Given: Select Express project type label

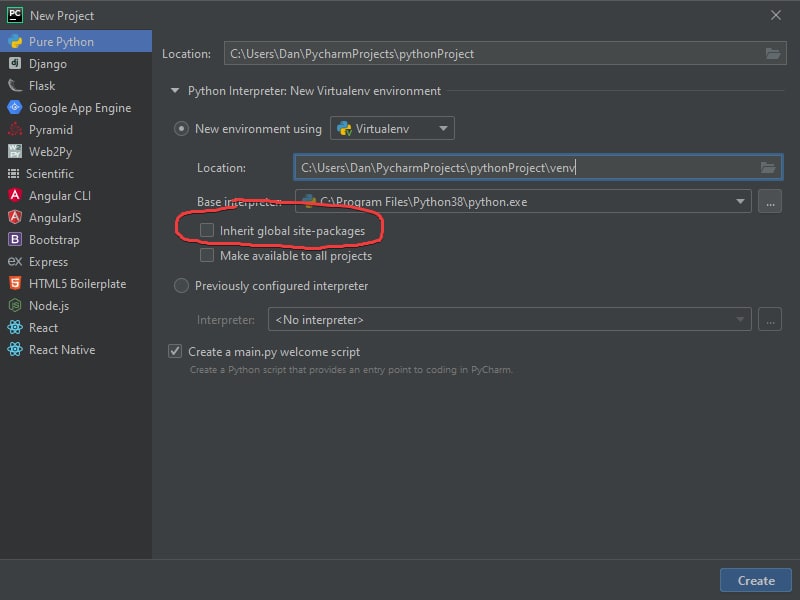Looking at the screenshot, I should [48, 262].
